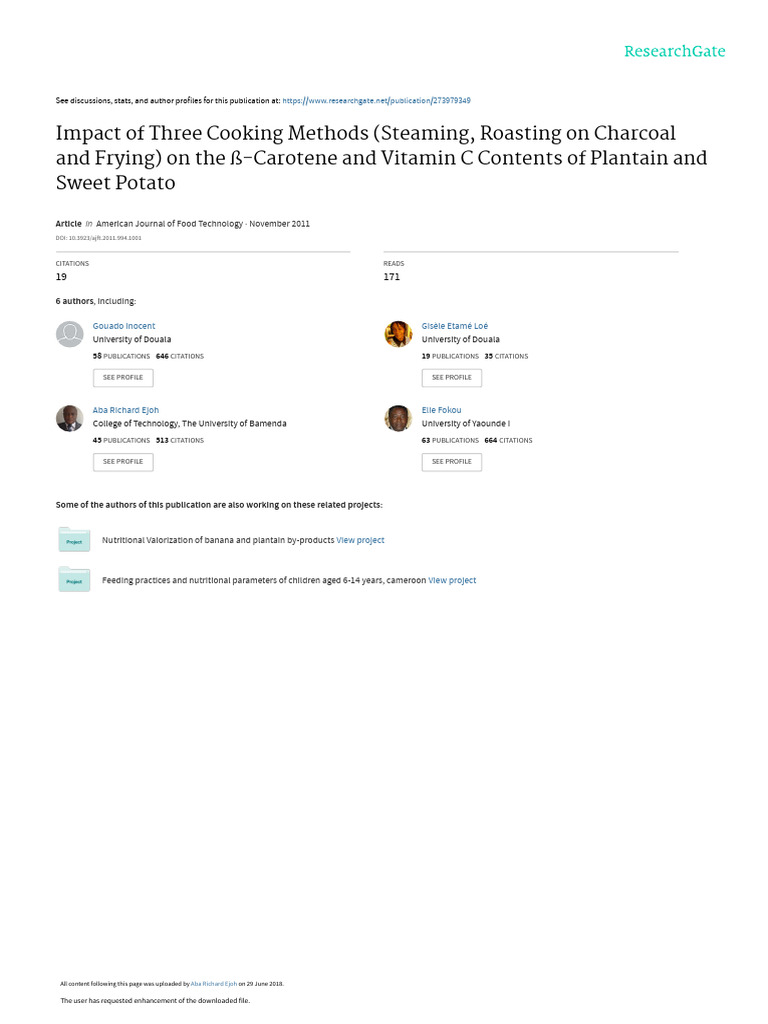Open Gouado Inocent's default avatar
This screenshot has height=1024, width=768.
(69, 334)
